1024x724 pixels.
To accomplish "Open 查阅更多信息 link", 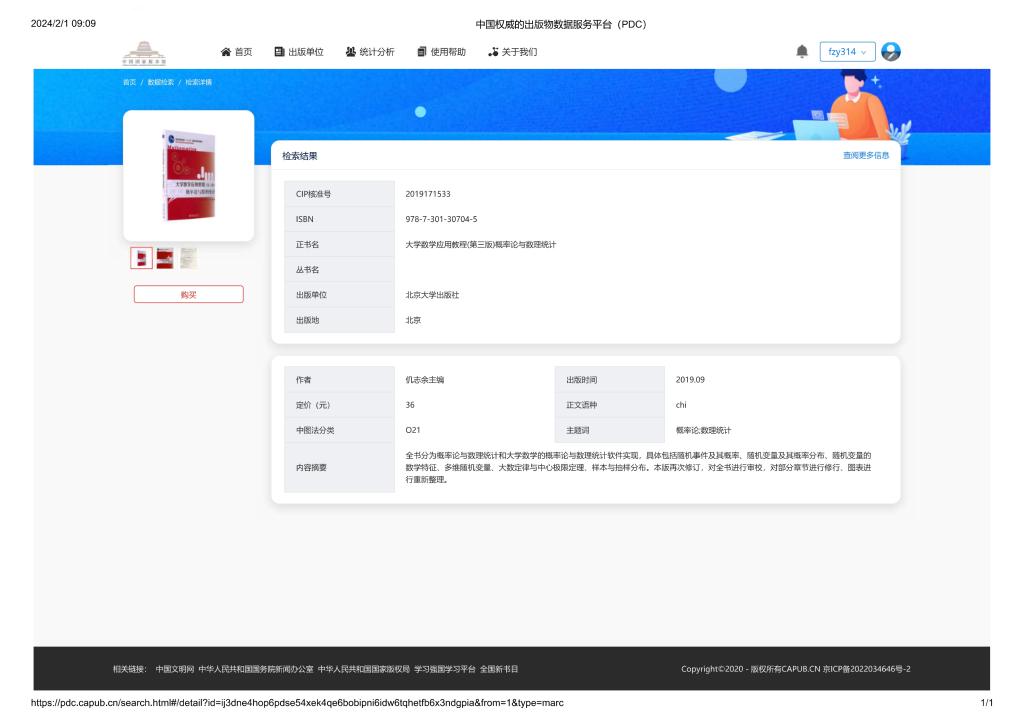I will (x=866, y=155).
